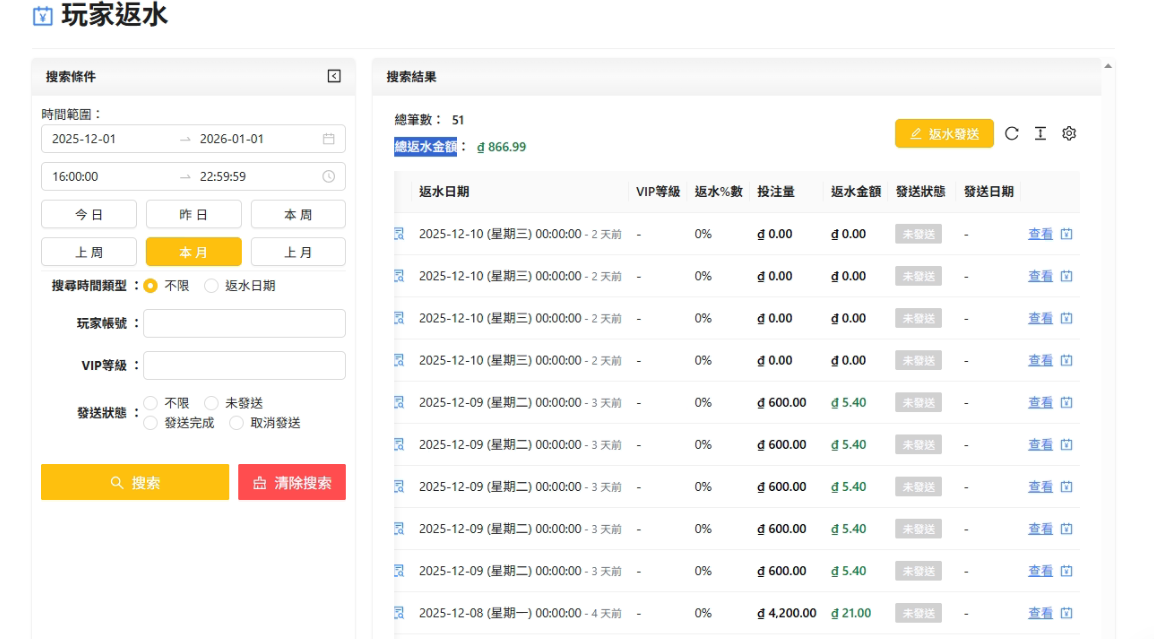Image resolution: width=1154 pixels, height=639 pixels.
Task: Open the VIP等級 dropdown field
Action: point(244,366)
